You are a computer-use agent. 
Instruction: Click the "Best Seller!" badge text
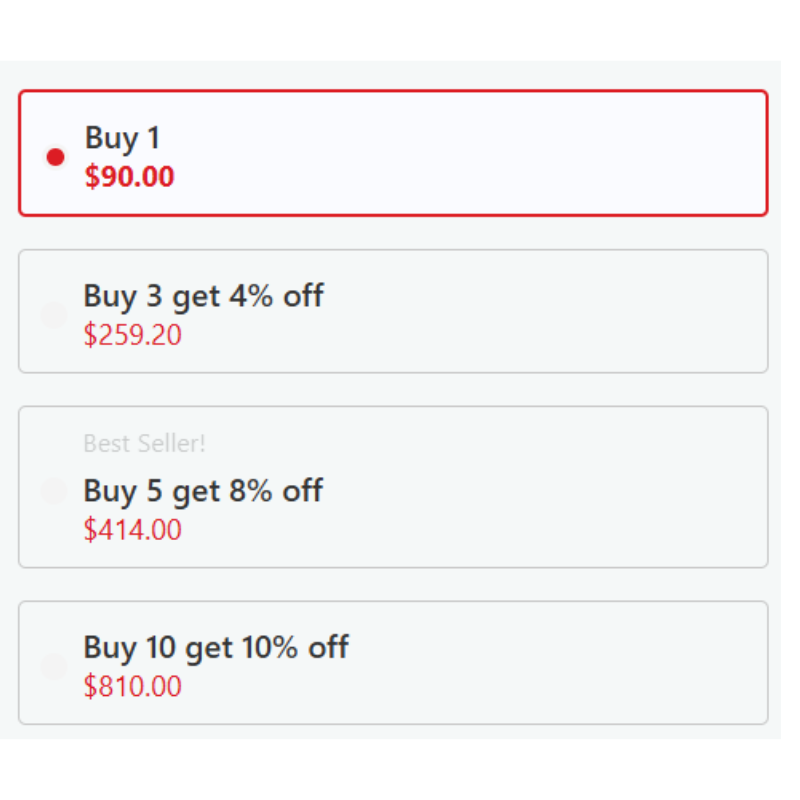[x=144, y=443]
